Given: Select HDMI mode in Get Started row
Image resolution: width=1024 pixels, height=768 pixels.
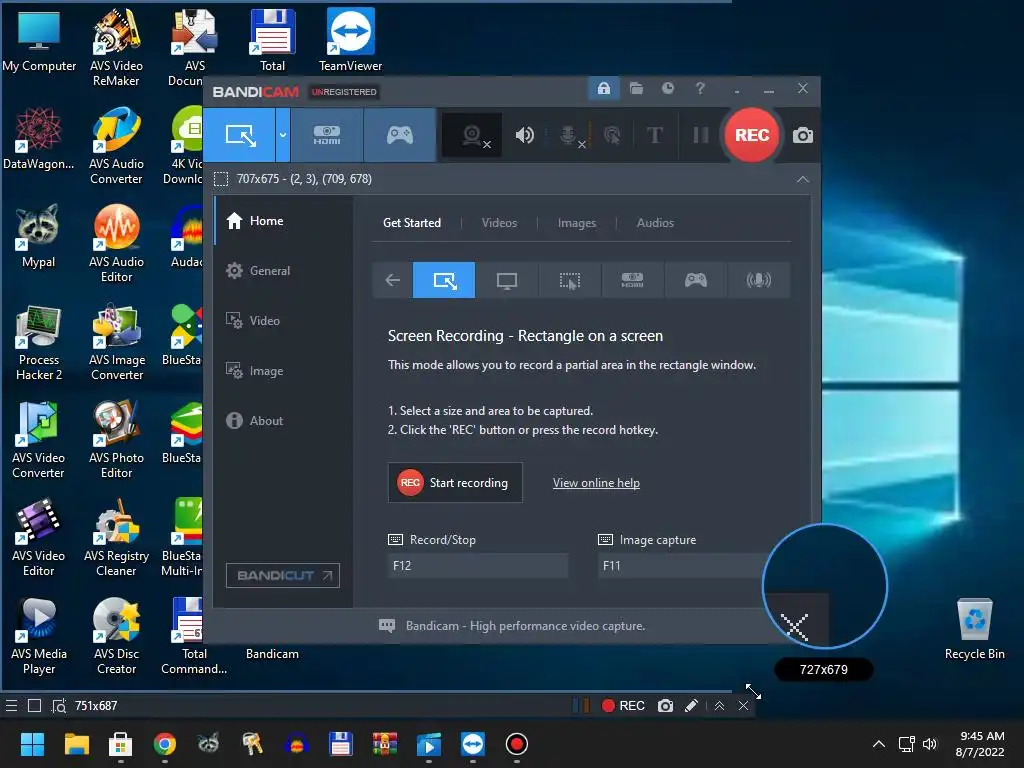Looking at the screenshot, I should (632, 280).
